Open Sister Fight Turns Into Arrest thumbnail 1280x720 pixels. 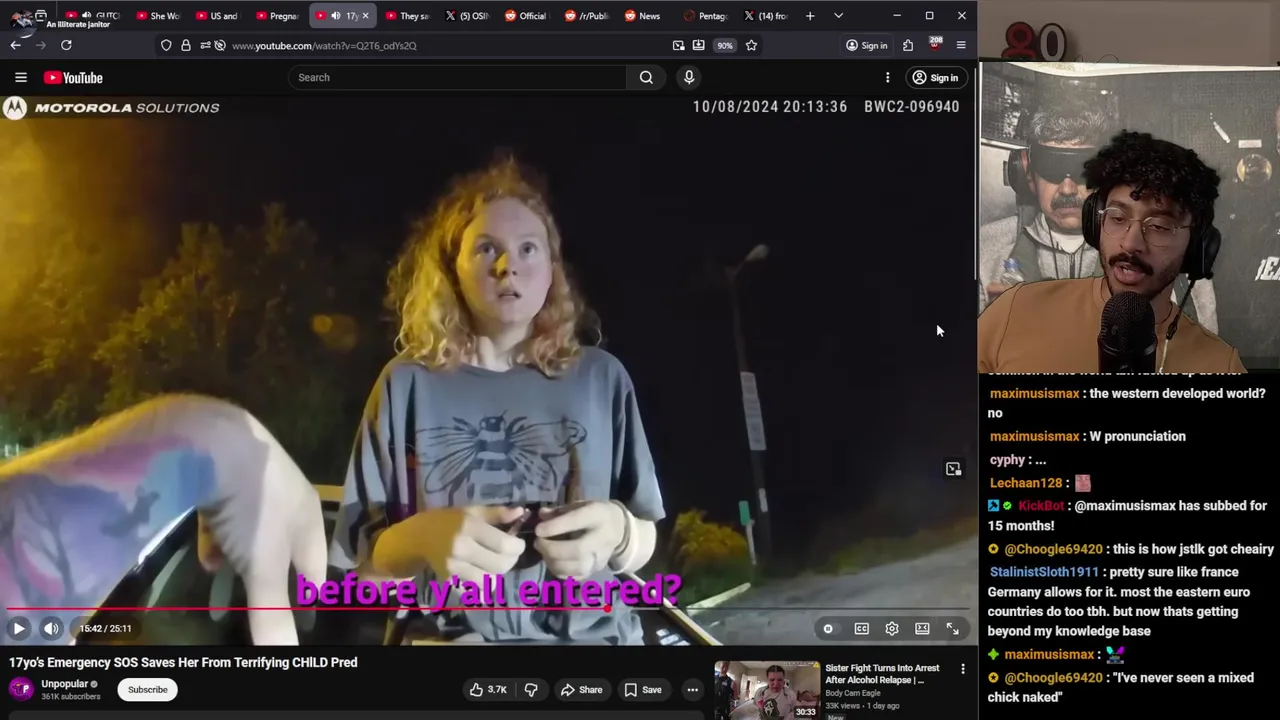point(767,690)
